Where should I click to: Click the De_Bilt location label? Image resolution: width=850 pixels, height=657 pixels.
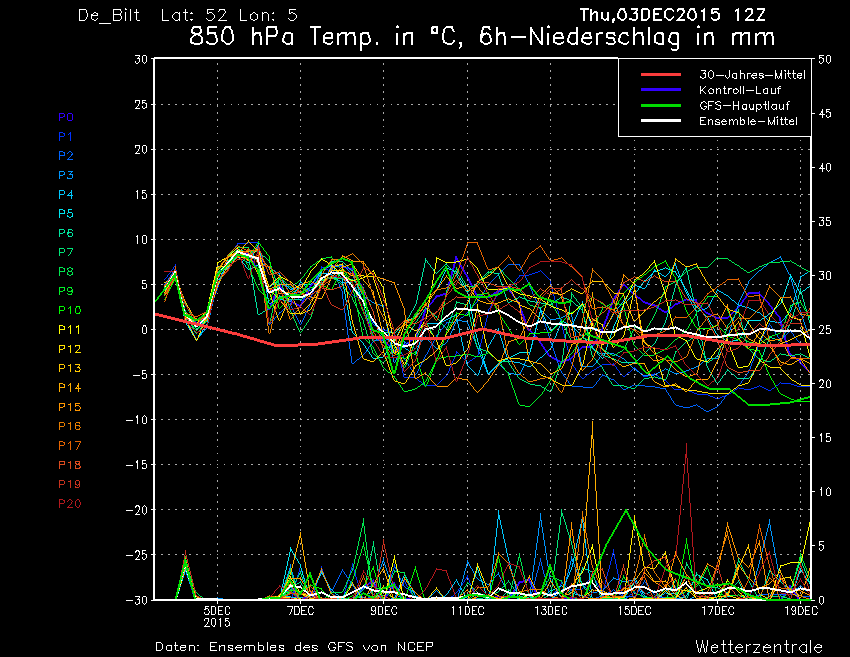[x=109, y=16]
